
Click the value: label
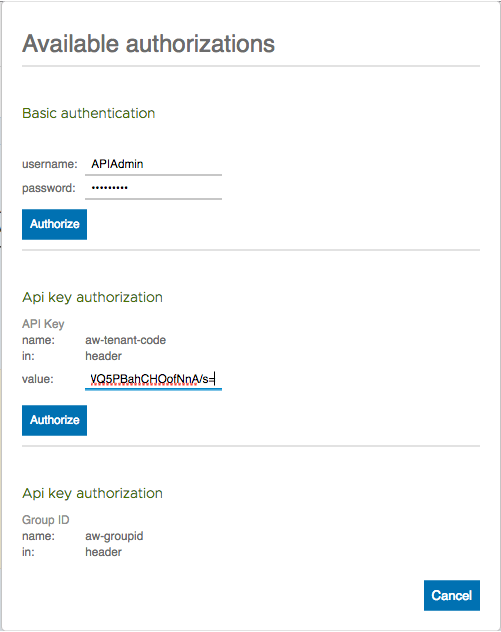pyautogui.click(x=37, y=379)
